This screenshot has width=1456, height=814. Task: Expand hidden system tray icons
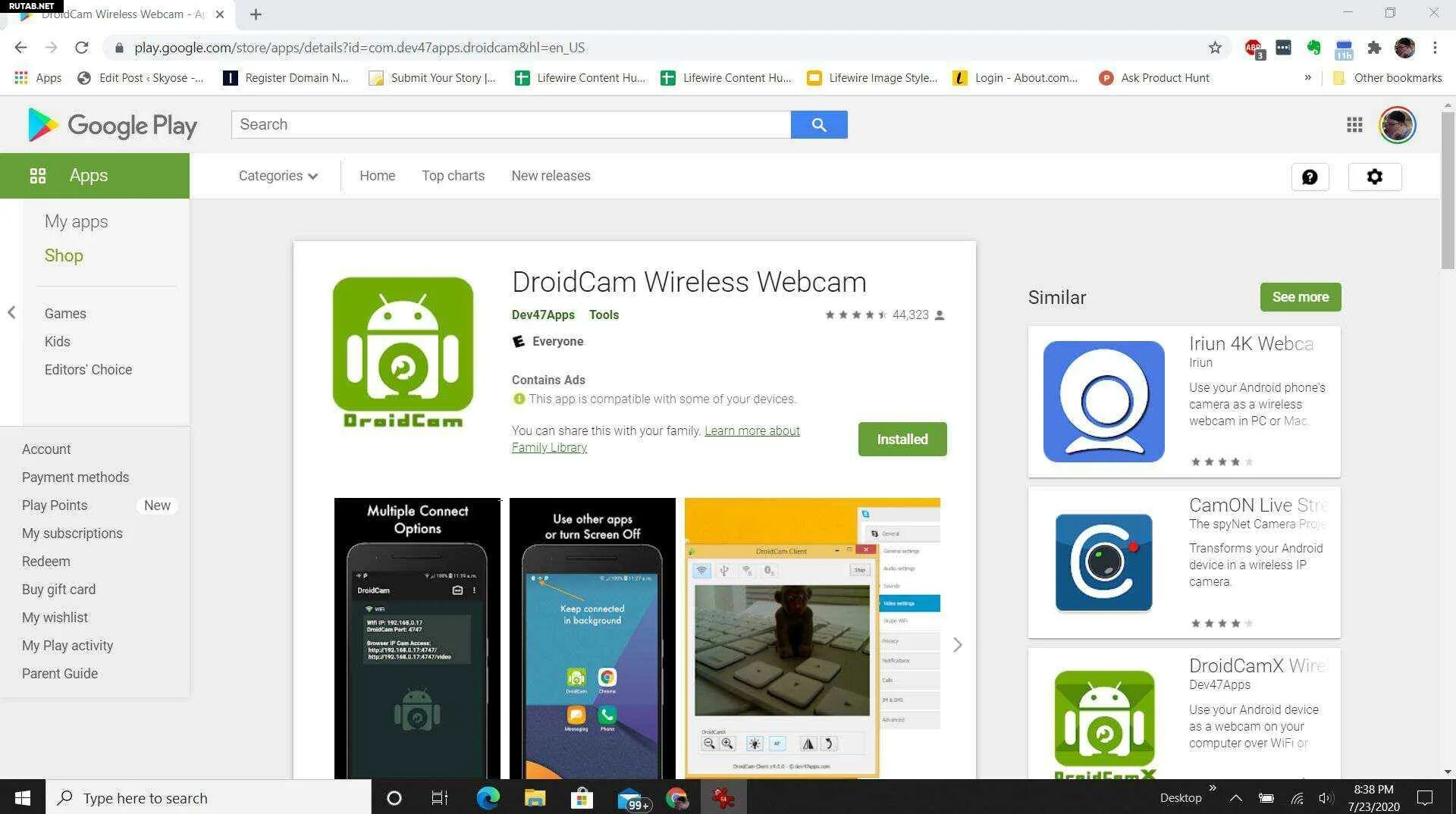(1235, 797)
